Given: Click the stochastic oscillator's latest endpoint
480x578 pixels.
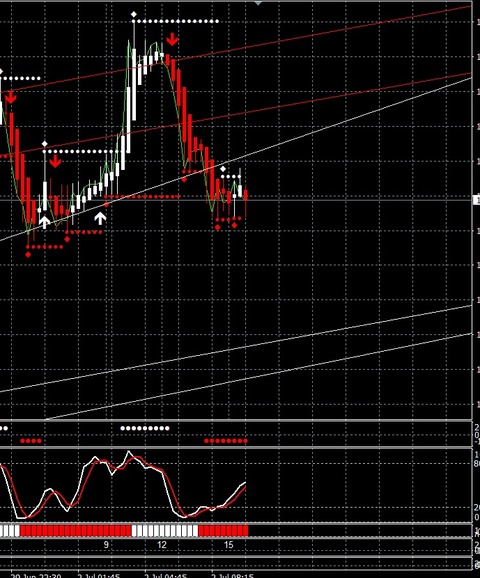Looking at the screenshot, I should coord(245,483).
